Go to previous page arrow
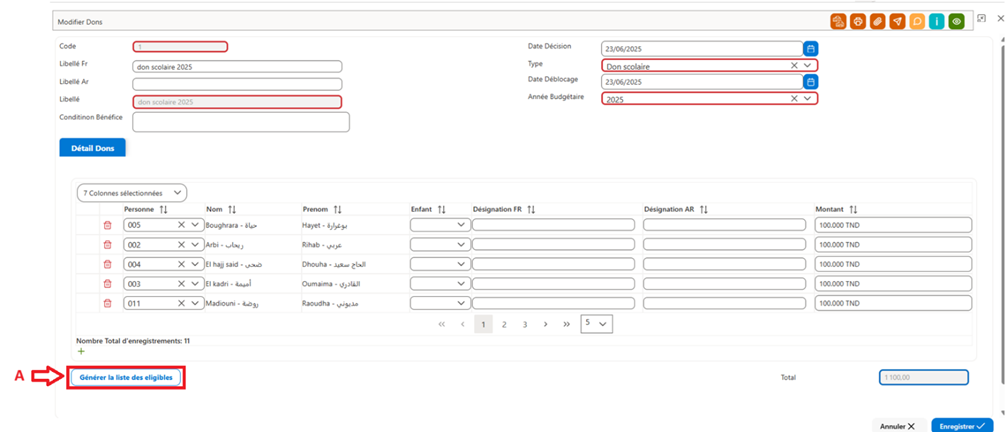 pos(462,325)
